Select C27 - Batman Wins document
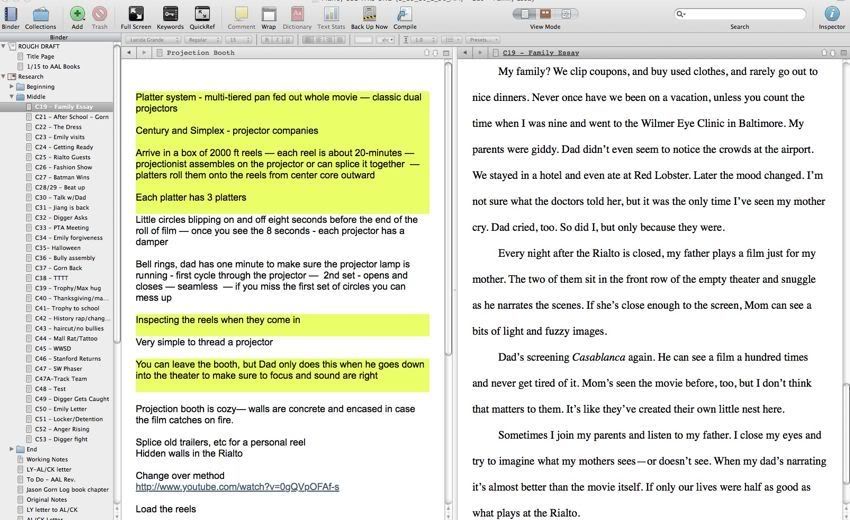 tap(62, 177)
